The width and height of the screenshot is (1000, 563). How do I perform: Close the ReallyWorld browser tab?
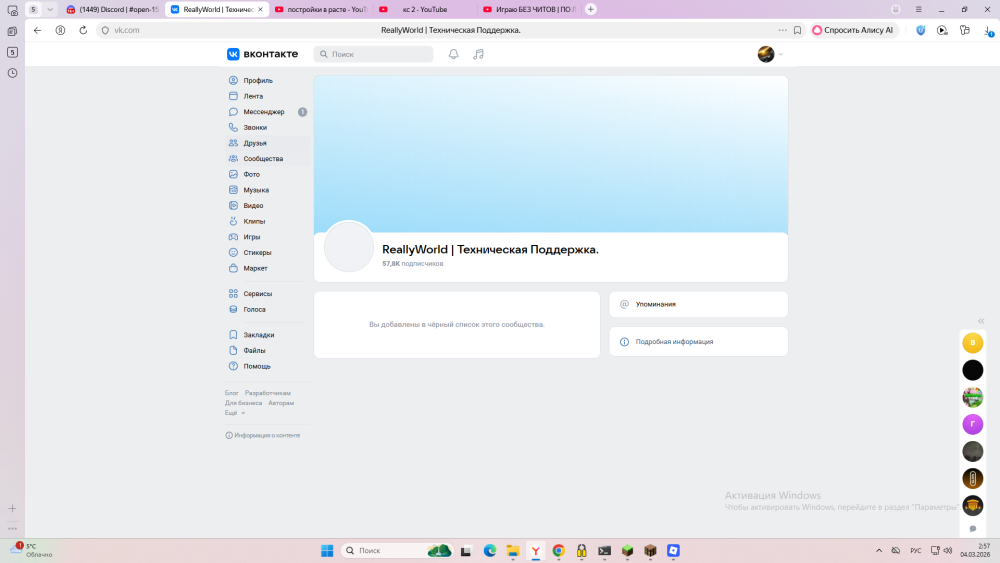[x=260, y=10]
